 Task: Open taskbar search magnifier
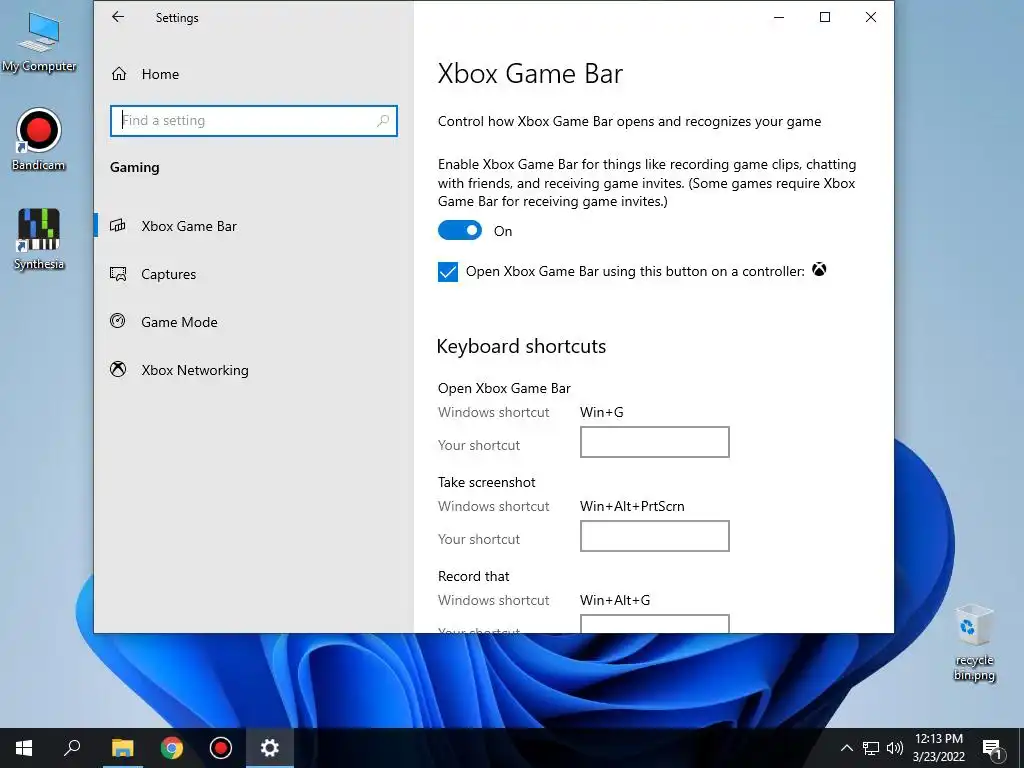[72, 748]
